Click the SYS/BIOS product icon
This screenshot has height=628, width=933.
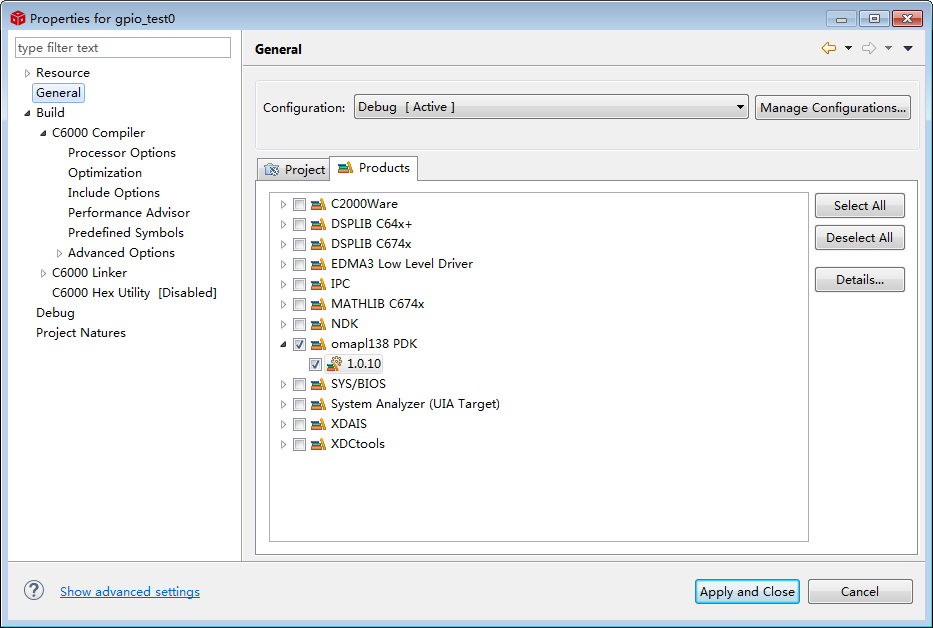(318, 384)
